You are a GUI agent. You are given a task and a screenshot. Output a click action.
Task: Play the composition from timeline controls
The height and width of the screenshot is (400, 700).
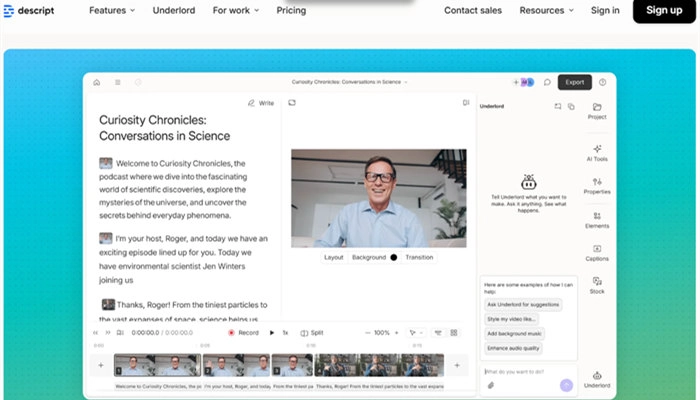tap(271, 332)
